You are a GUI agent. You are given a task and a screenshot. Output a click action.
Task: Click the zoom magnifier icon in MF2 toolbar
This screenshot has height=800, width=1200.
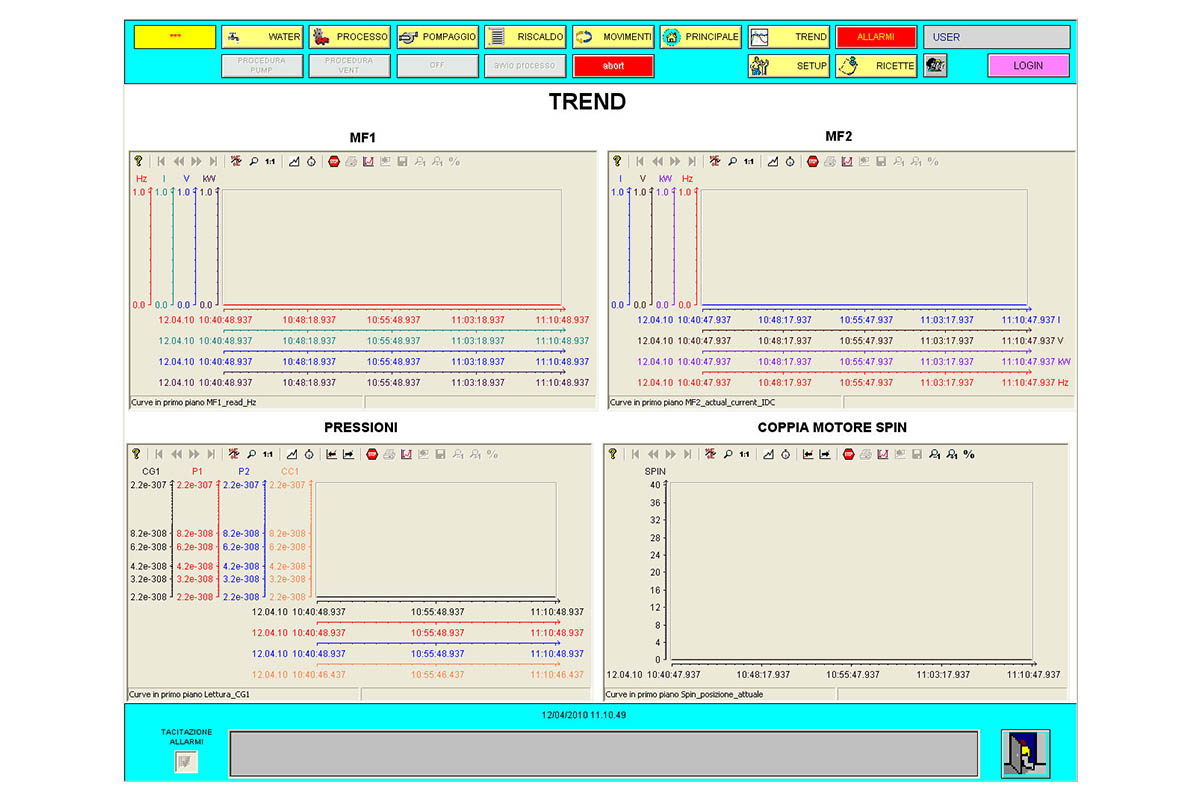click(731, 161)
